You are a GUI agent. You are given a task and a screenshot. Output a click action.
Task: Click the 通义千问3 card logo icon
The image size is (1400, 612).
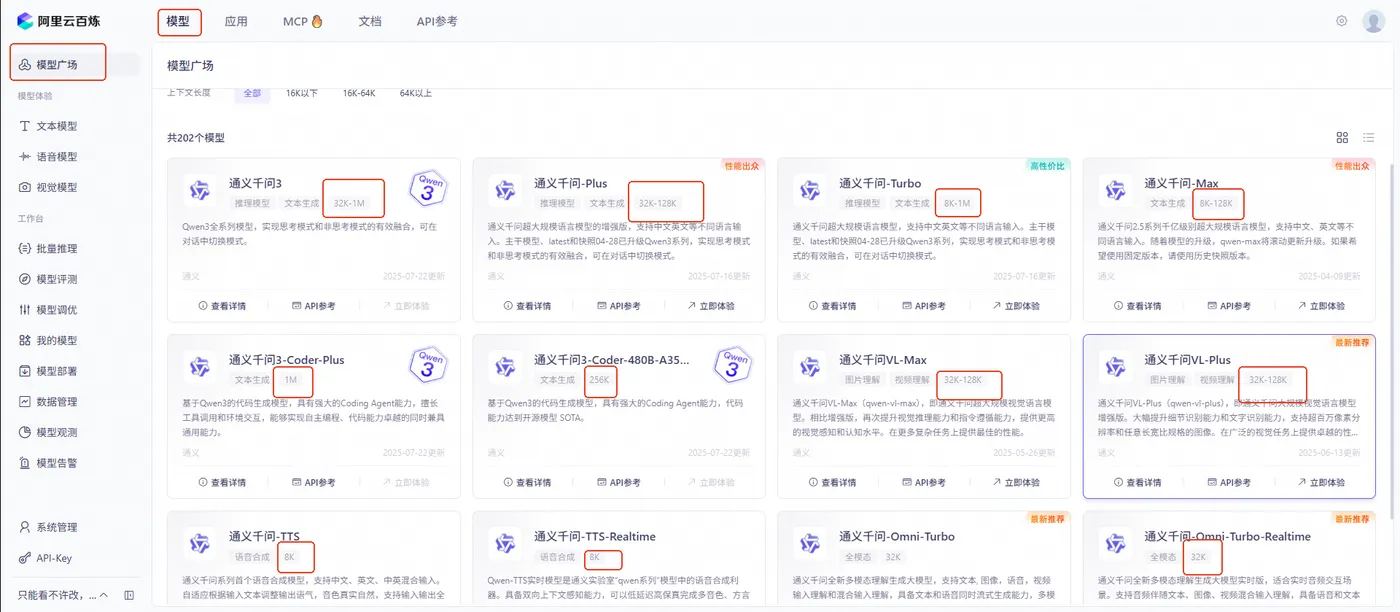click(200, 190)
